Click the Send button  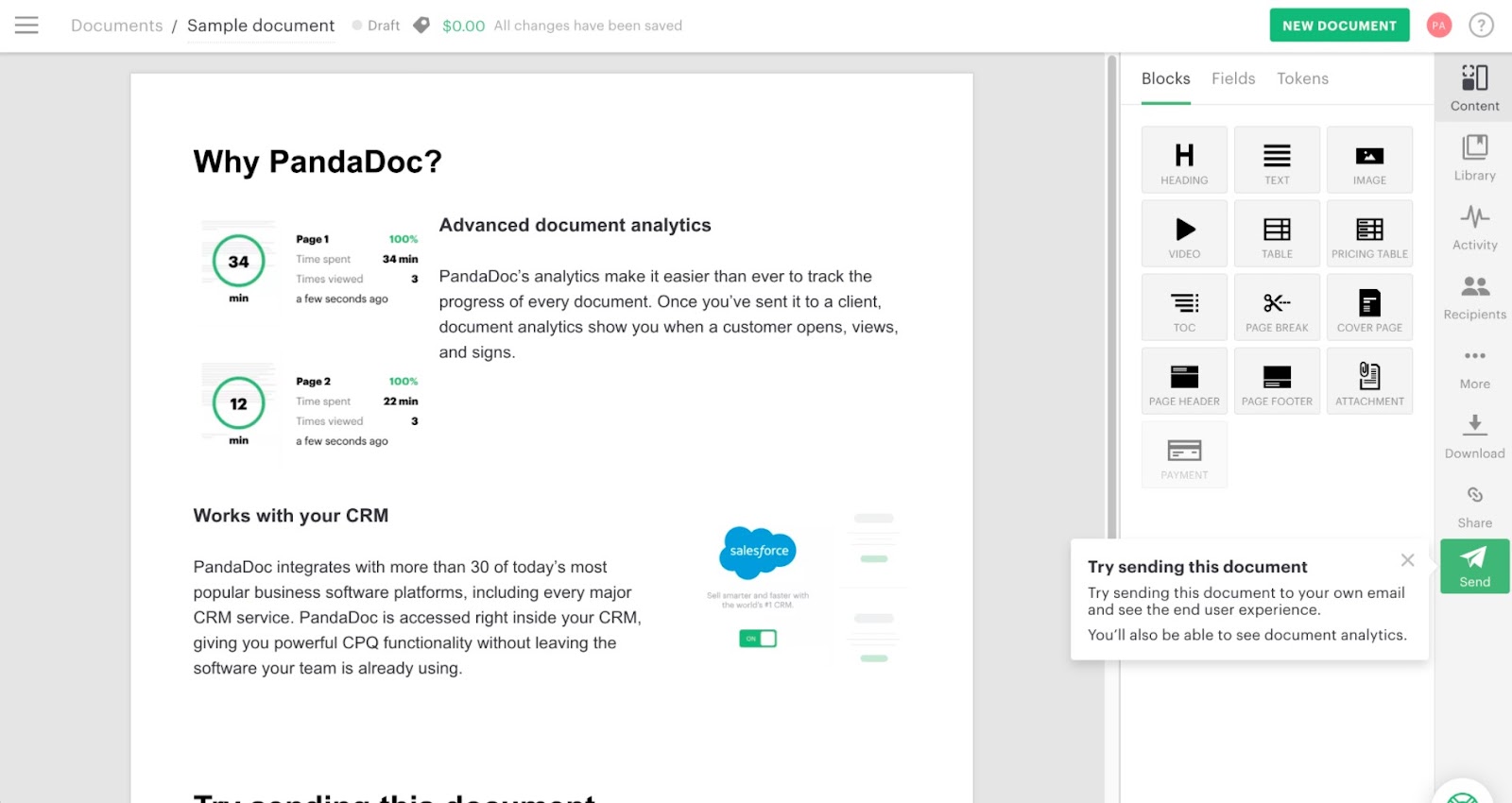coord(1474,566)
